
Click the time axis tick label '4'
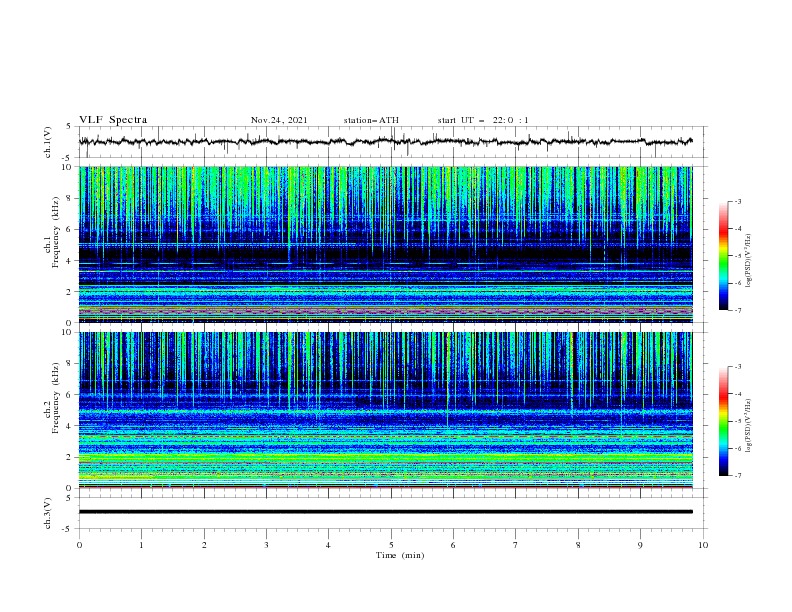[328, 545]
